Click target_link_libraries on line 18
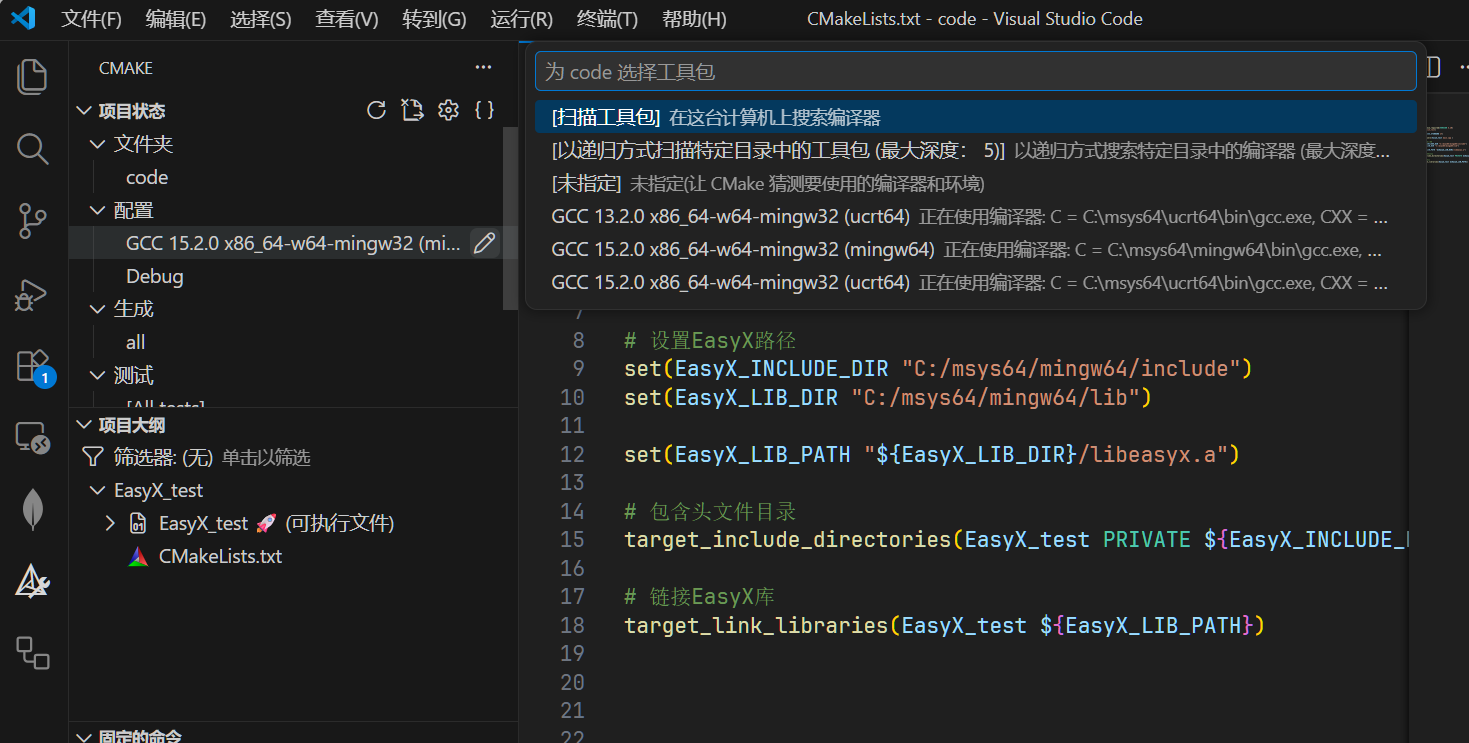The height and width of the screenshot is (743, 1469). (756, 626)
